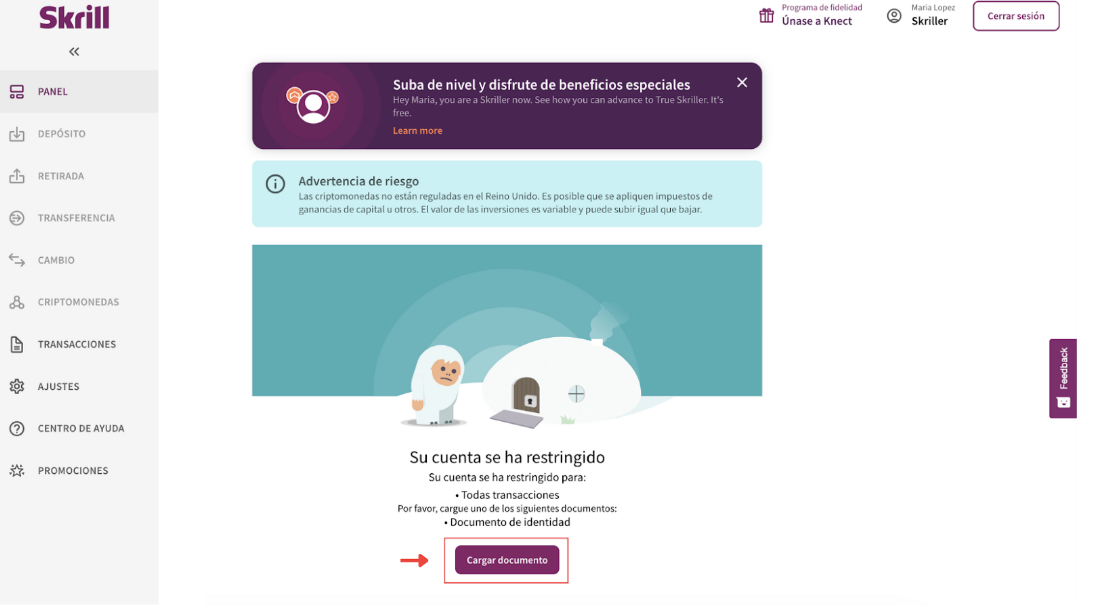Click the Depósito download icon

coord(17,134)
